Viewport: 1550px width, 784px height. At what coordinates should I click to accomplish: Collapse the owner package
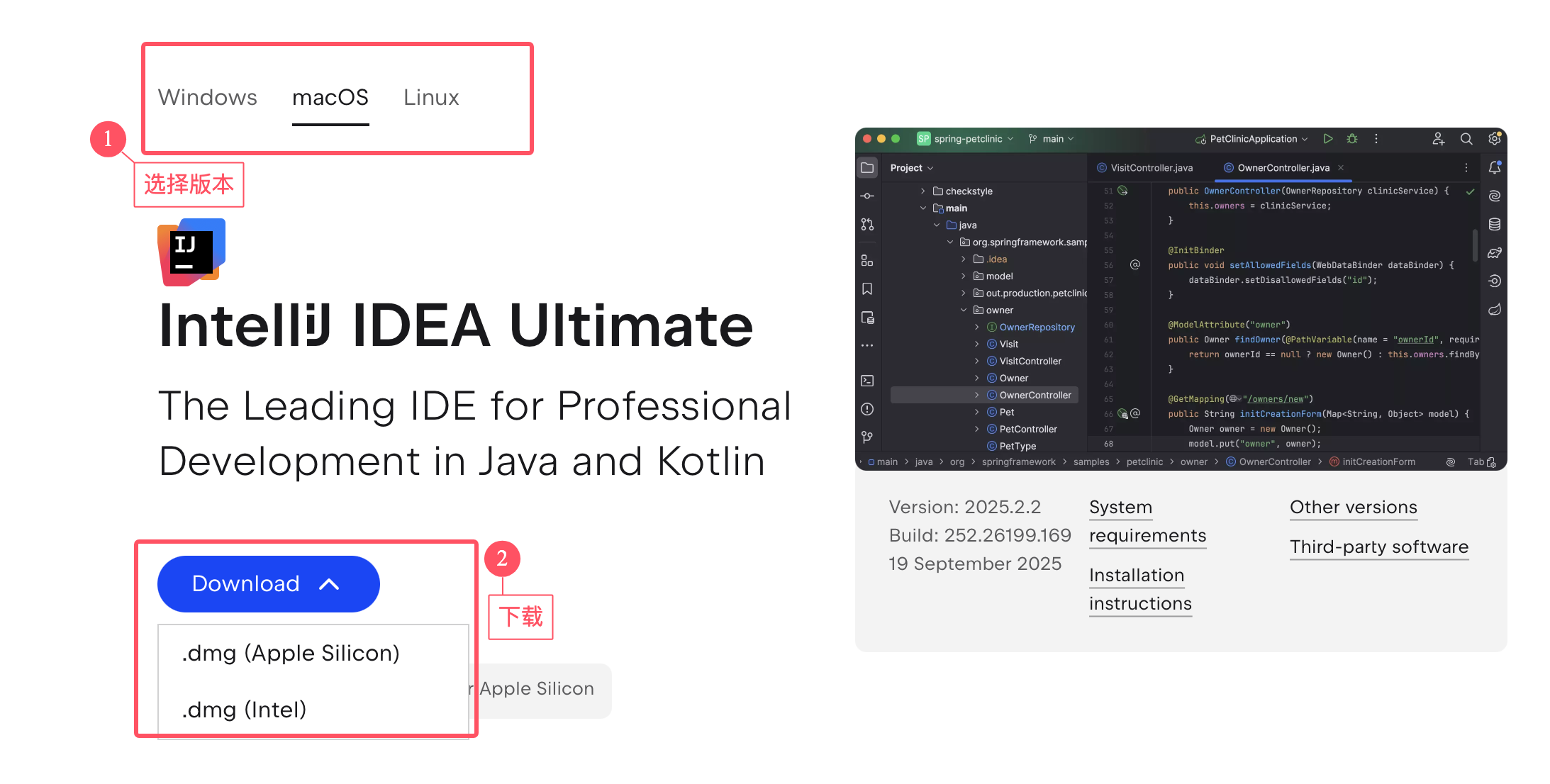coord(964,310)
